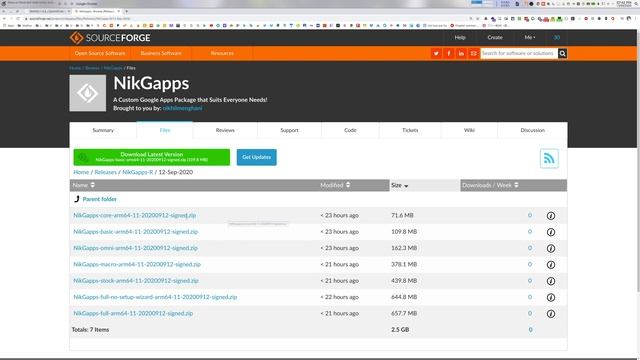Image resolution: width=640 pixels, height=360 pixels.
Task: Click the browser address bar
Action: pos(245,18)
